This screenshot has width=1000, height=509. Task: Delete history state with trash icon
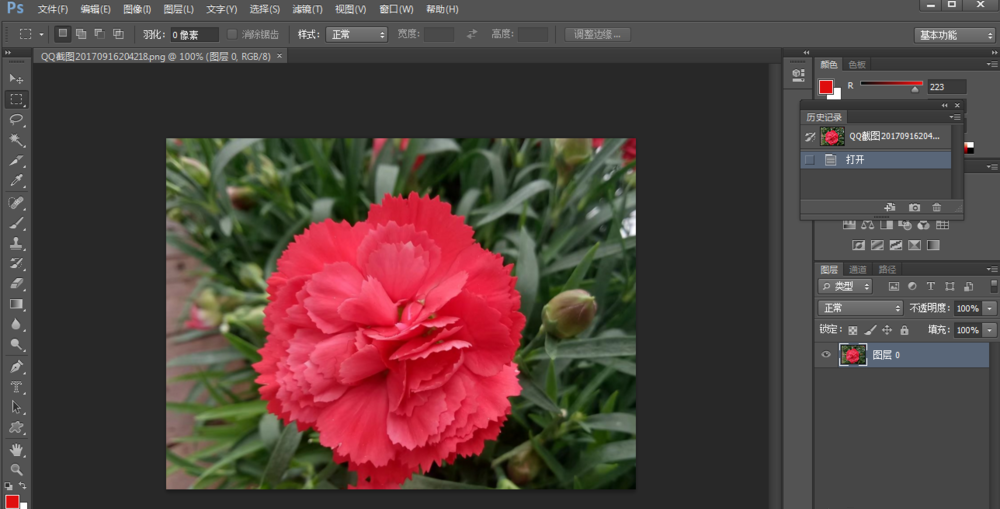pyautogui.click(x=937, y=207)
